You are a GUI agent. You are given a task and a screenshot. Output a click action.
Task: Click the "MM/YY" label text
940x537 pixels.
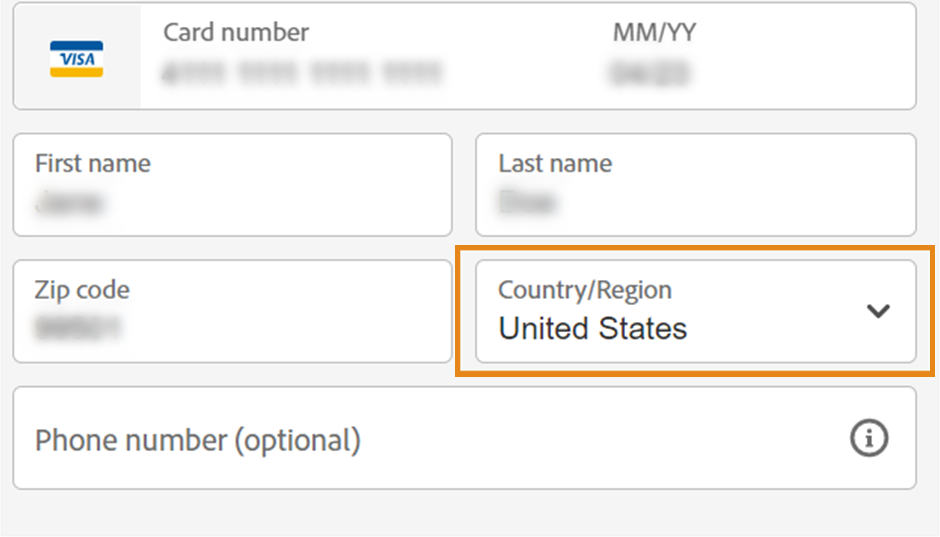click(654, 32)
